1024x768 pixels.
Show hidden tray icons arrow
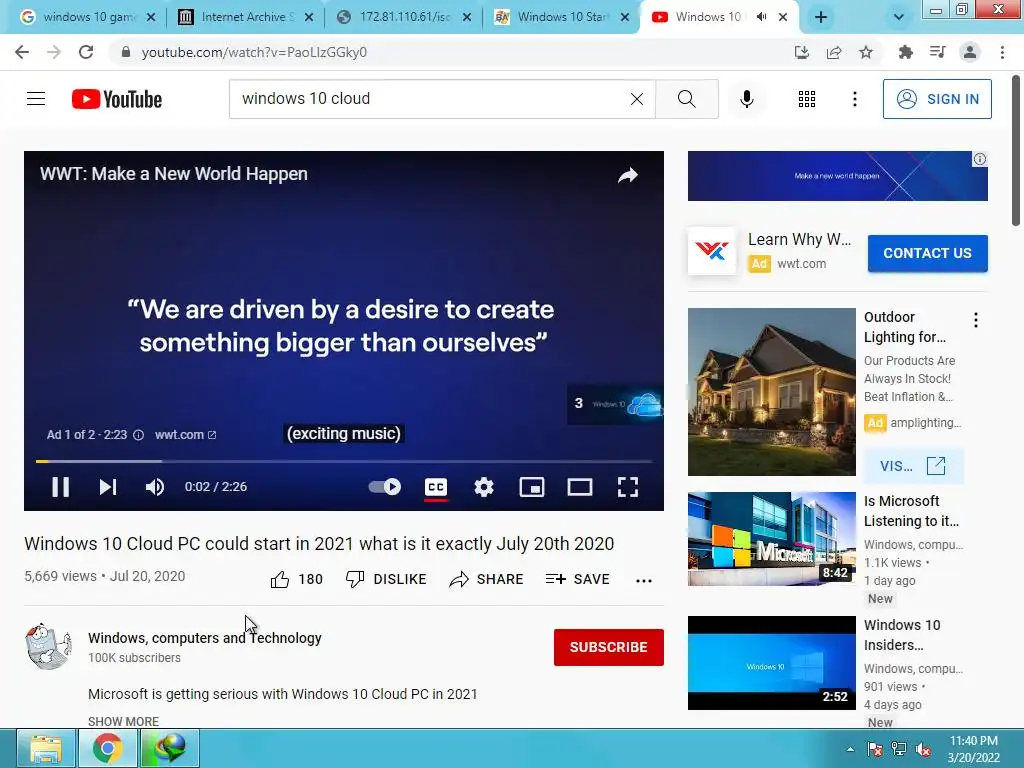pyautogui.click(x=850, y=749)
